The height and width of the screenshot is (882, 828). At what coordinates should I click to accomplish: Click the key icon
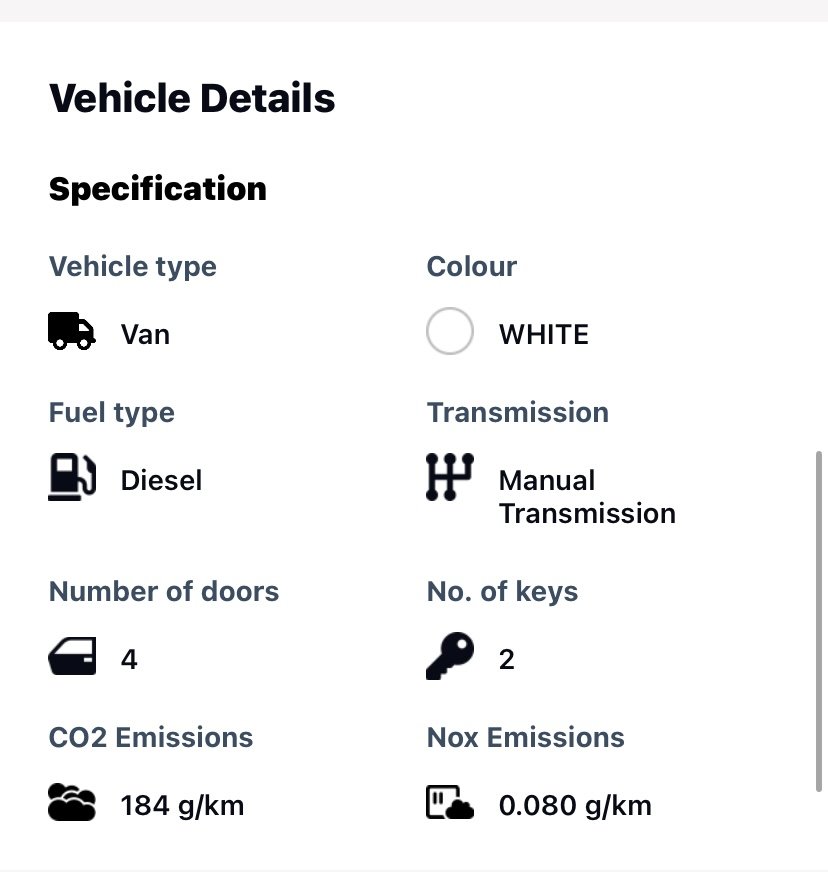pos(449,656)
